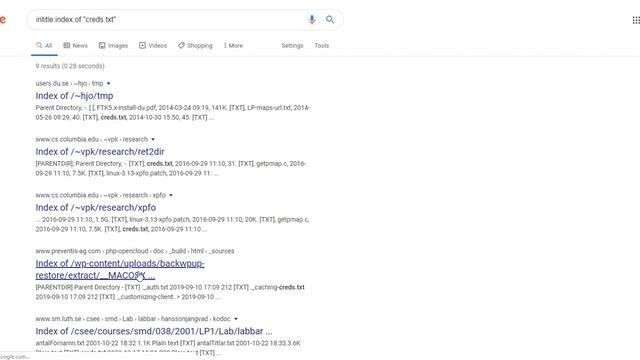
Task: Switch to the Shopping tab
Action: 195,45
